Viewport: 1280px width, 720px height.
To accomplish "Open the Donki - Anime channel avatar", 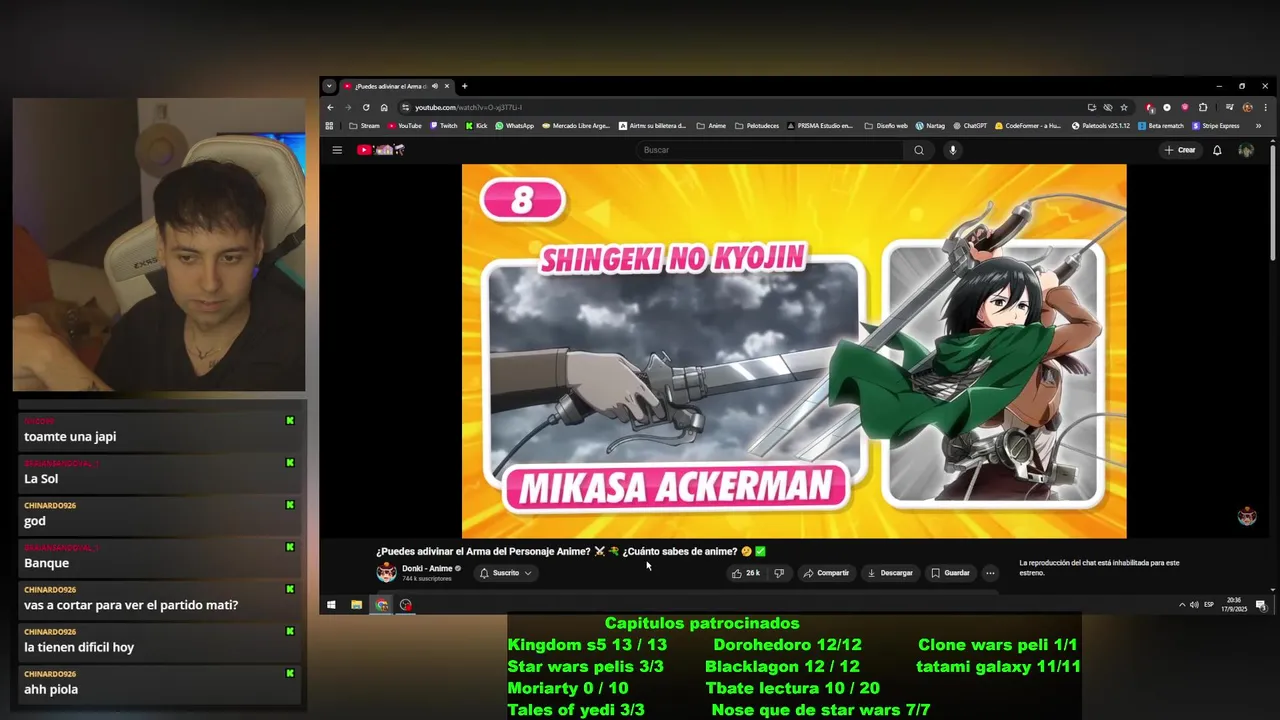I will (x=386, y=573).
